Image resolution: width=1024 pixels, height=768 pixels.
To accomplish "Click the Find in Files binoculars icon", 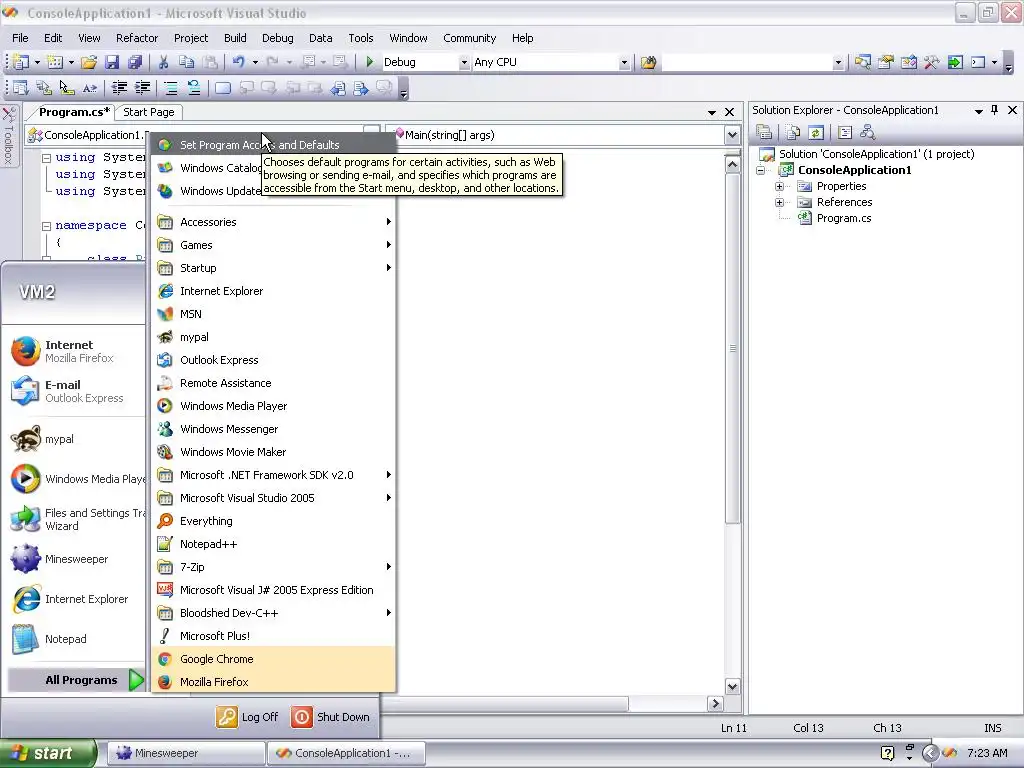I will pos(648,62).
